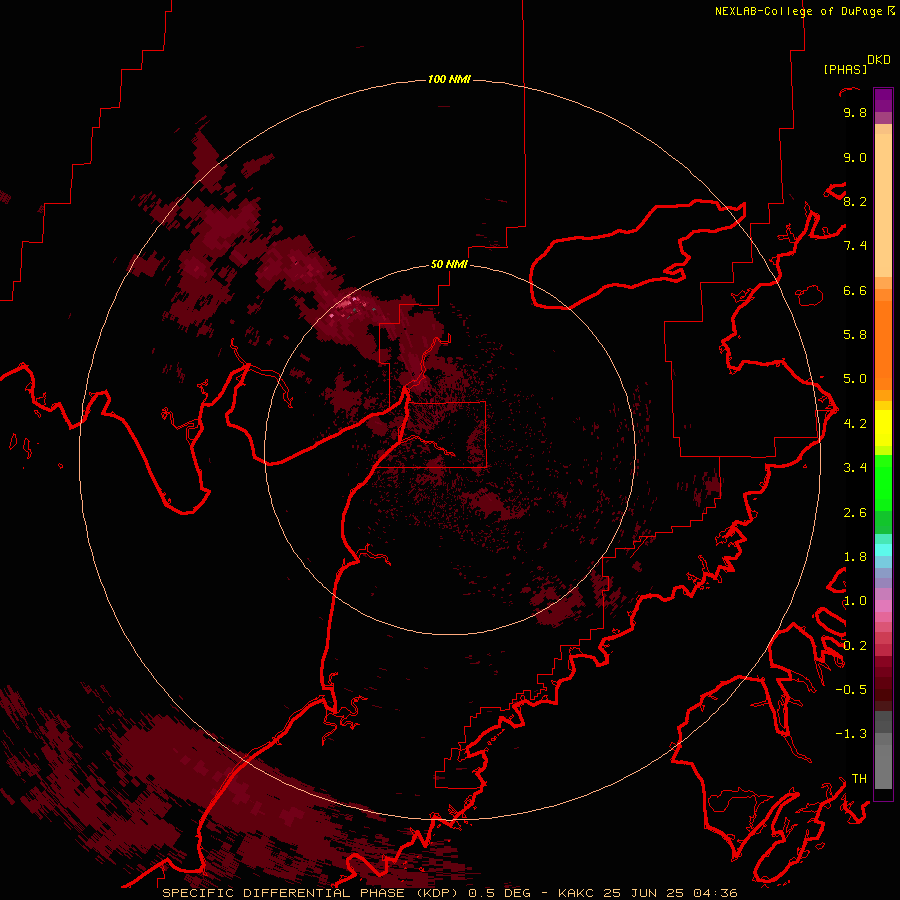900x900 pixels.
Task: Click the 8.2 scale value
Action: 855,201
